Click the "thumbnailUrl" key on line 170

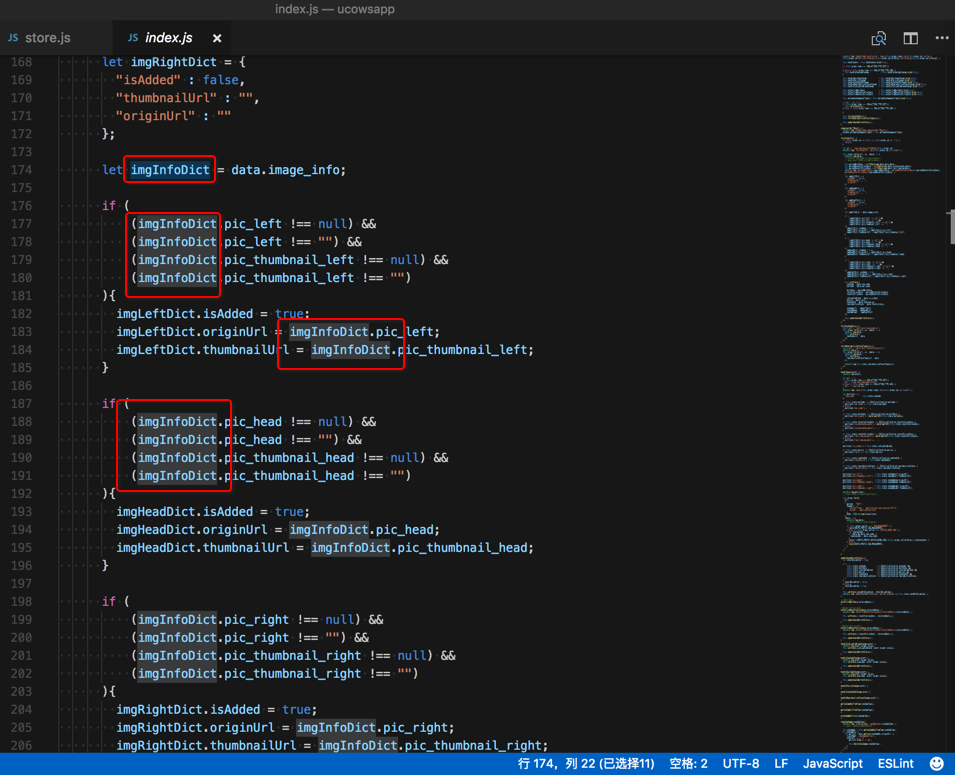pyautogui.click(x=166, y=98)
